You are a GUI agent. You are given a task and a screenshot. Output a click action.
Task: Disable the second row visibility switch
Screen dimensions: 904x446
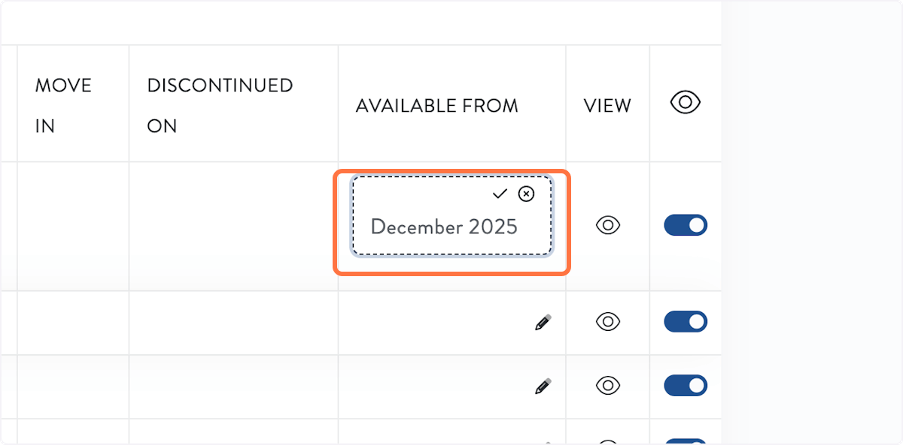[685, 322]
